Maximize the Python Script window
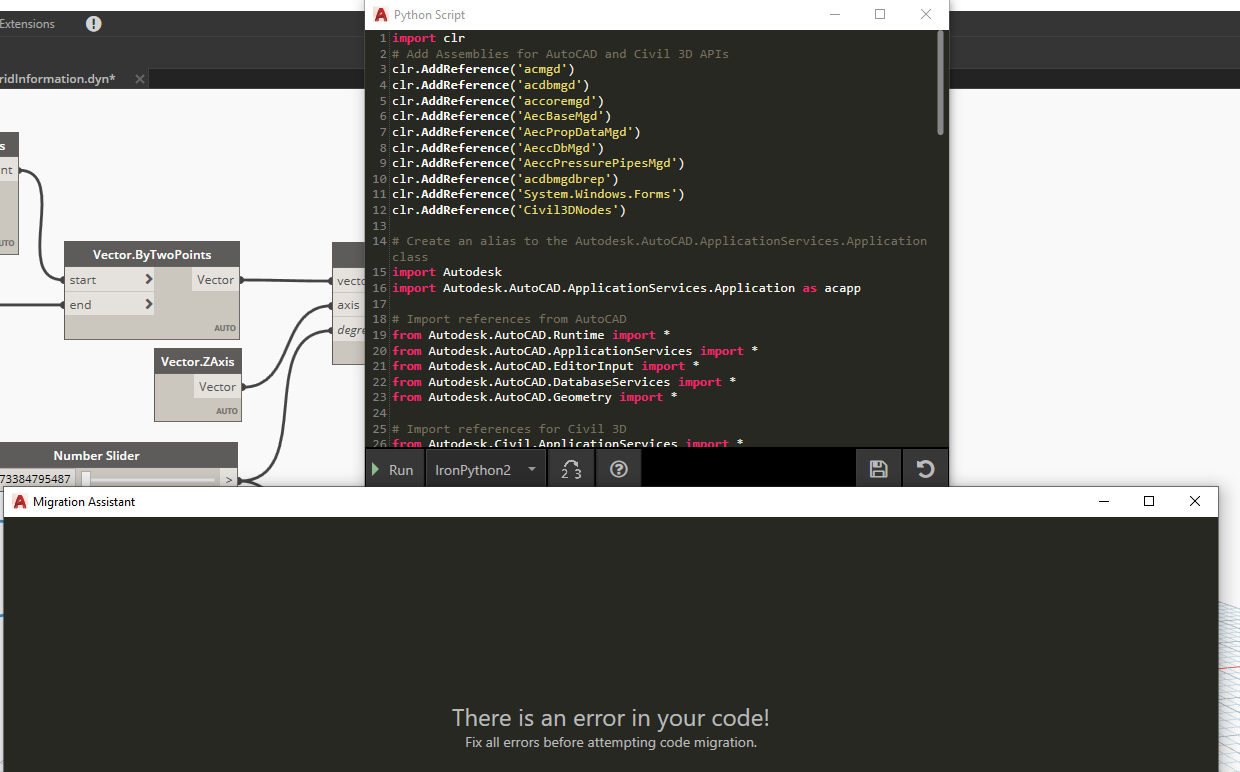Viewport: 1240px width, 772px height. pos(880,14)
